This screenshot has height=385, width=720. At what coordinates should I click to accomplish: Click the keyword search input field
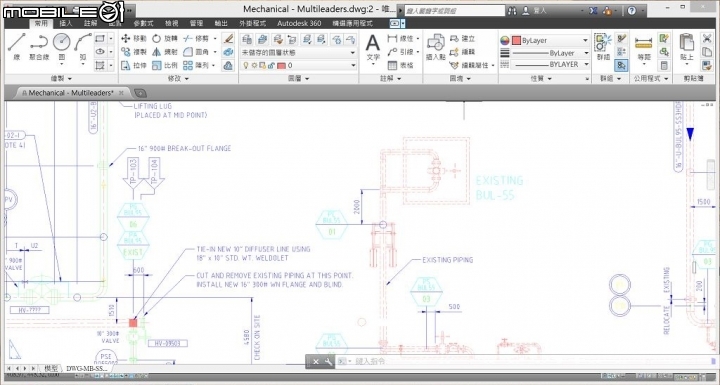point(454,11)
